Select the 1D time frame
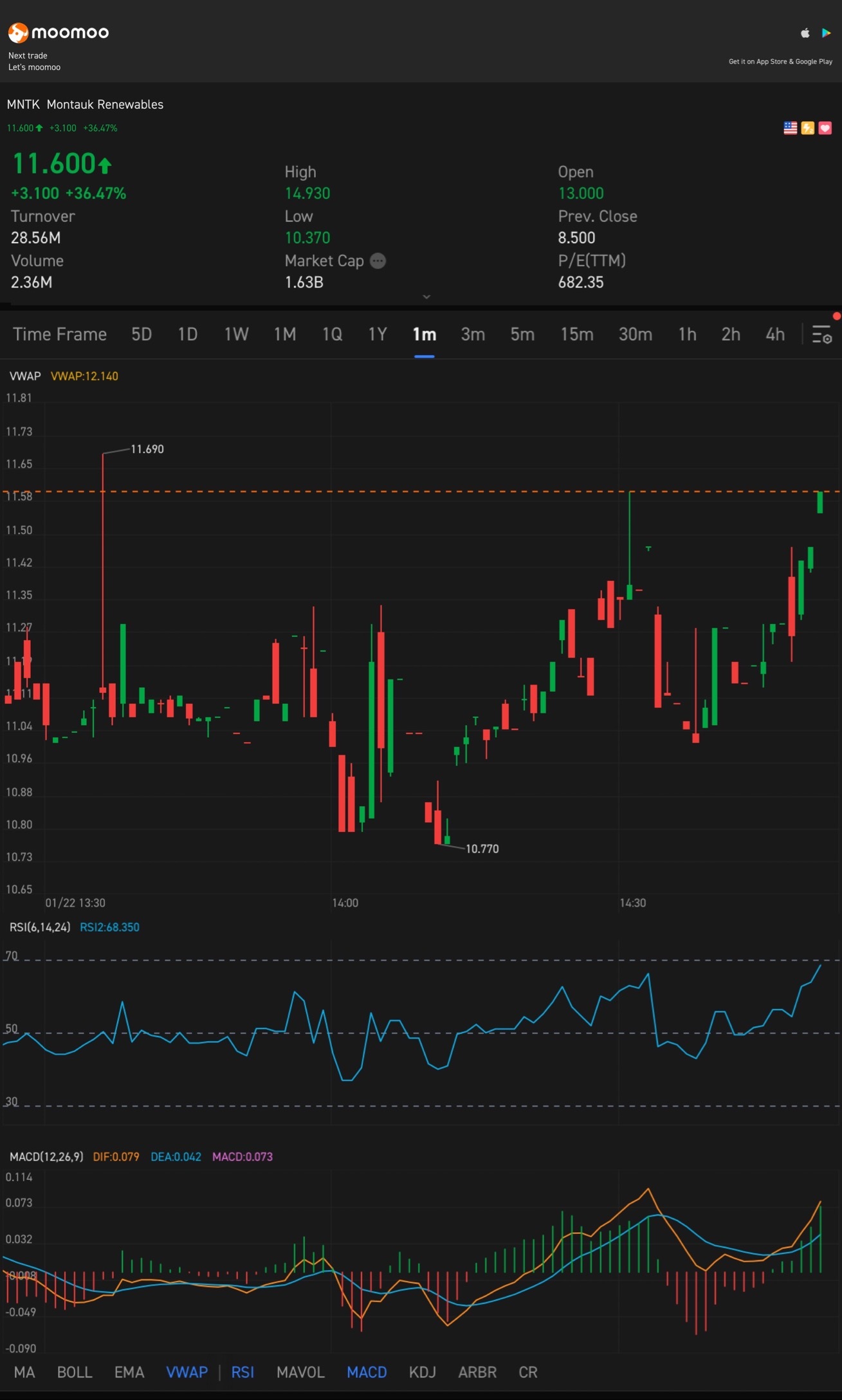 tap(188, 335)
